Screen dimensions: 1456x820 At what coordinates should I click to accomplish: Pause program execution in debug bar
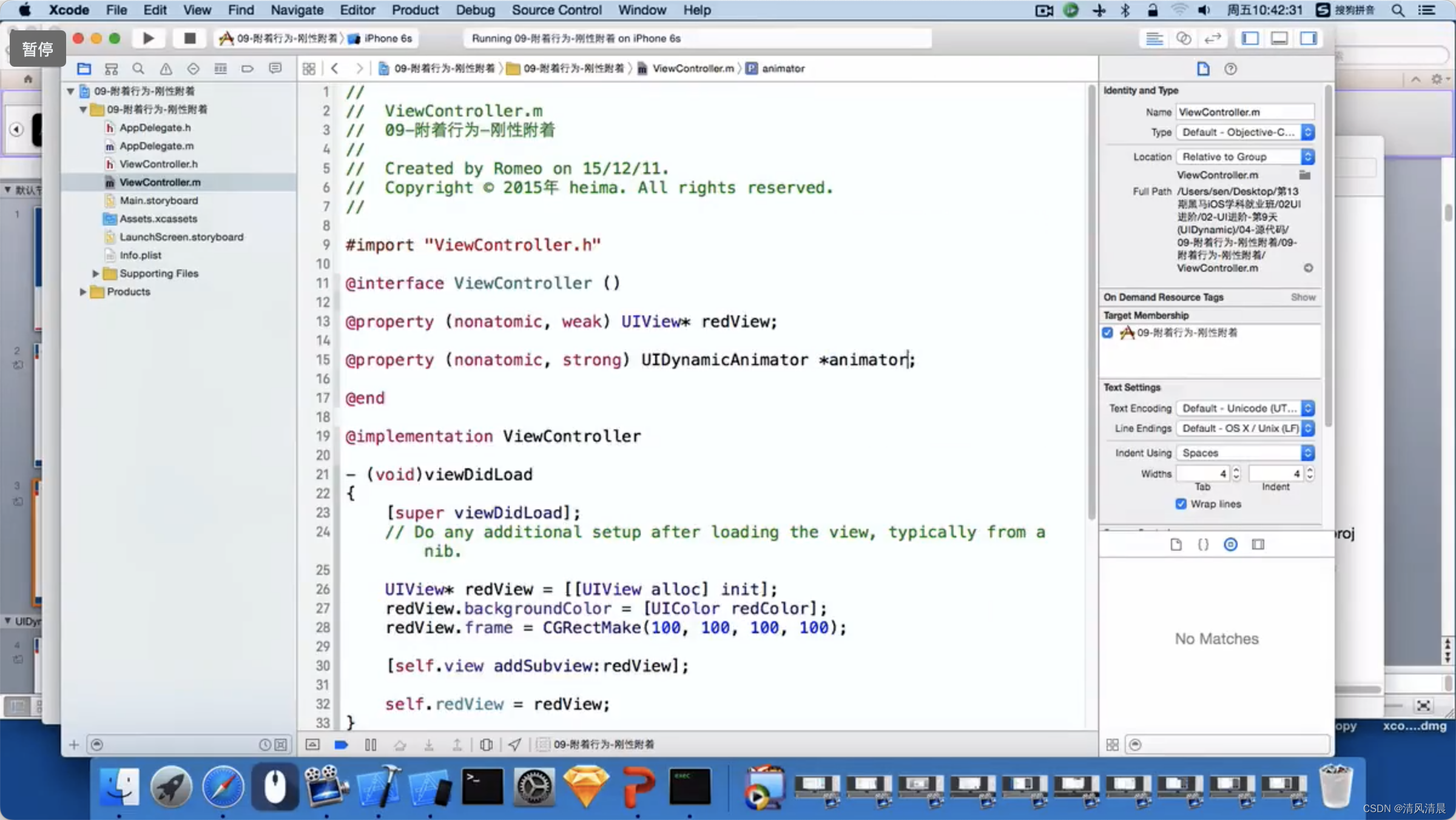click(371, 744)
